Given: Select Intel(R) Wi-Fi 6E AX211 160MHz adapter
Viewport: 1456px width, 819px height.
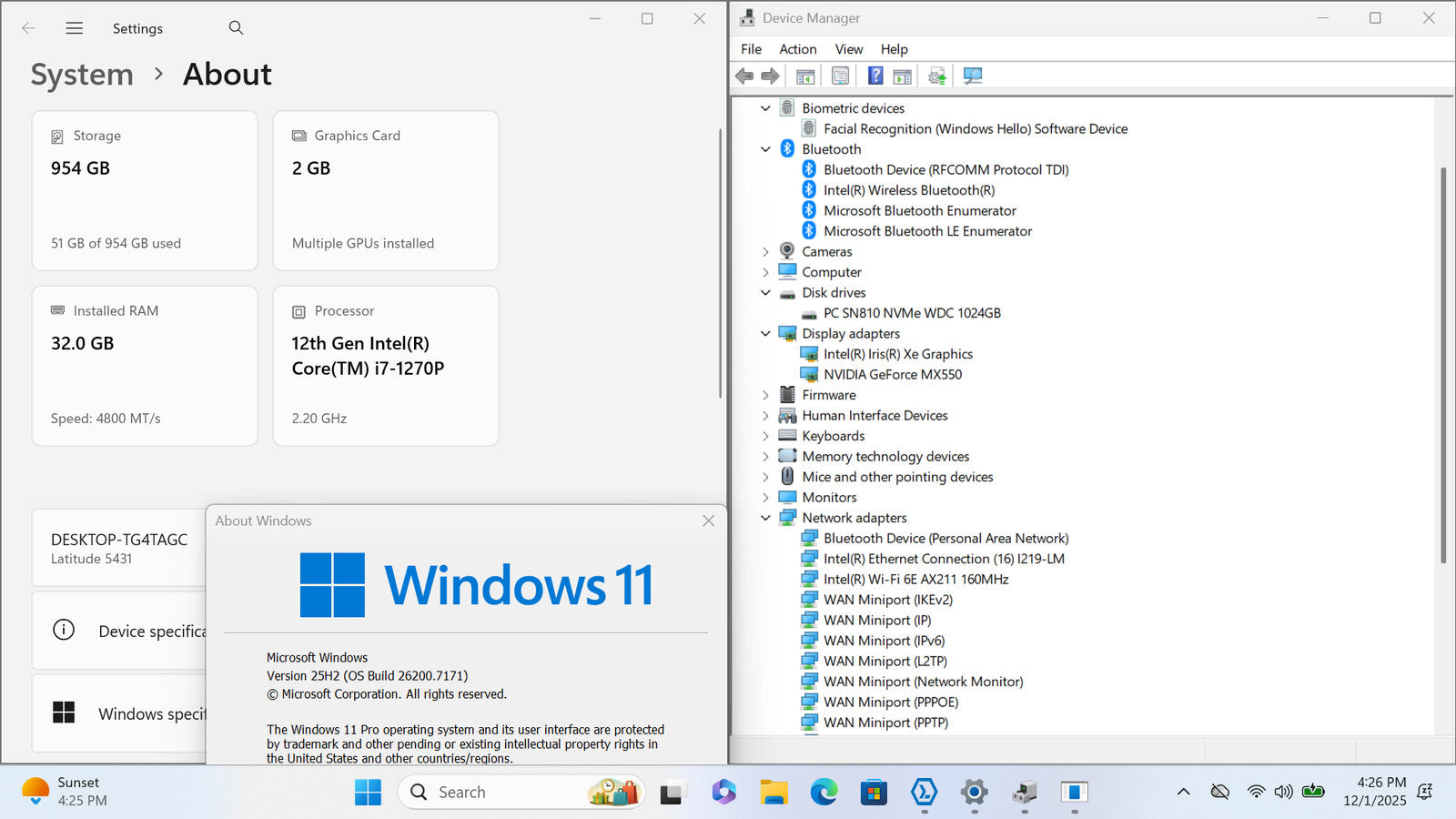Looking at the screenshot, I should click(915, 580).
